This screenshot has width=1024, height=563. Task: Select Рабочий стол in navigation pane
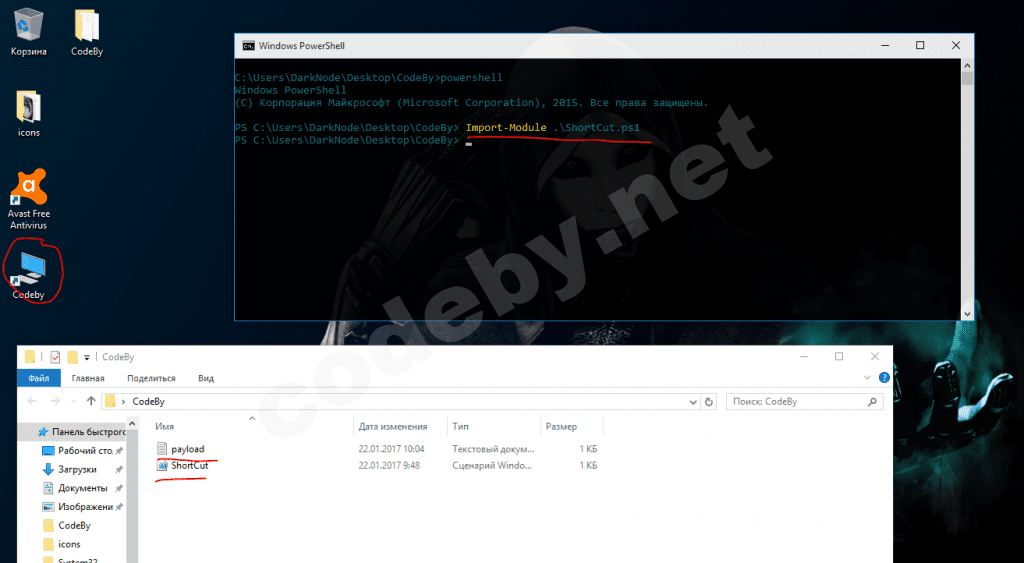coord(77,451)
